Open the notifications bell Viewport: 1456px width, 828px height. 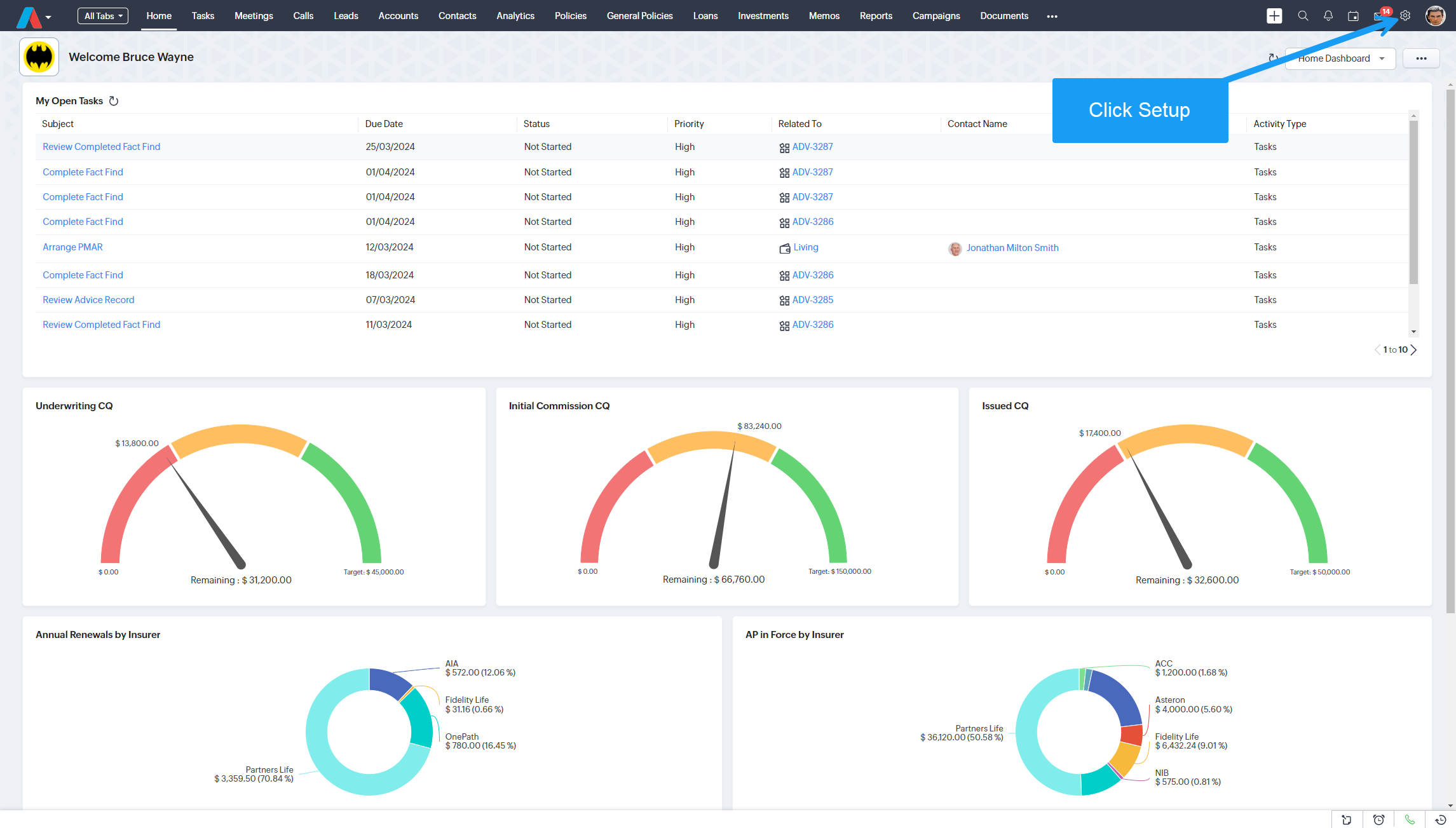pos(1328,16)
